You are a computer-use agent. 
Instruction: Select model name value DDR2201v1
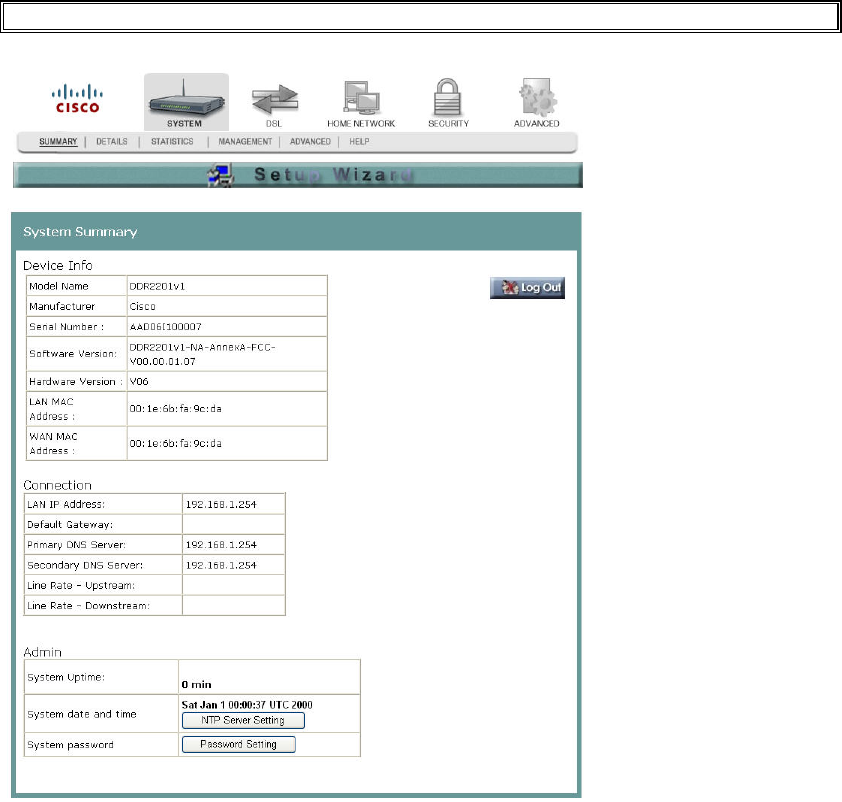click(x=157, y=286)
